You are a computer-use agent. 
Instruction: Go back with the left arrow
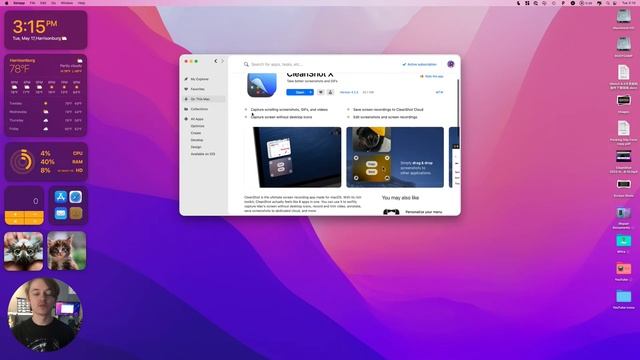pyautogui.click(x=216, y=61)
